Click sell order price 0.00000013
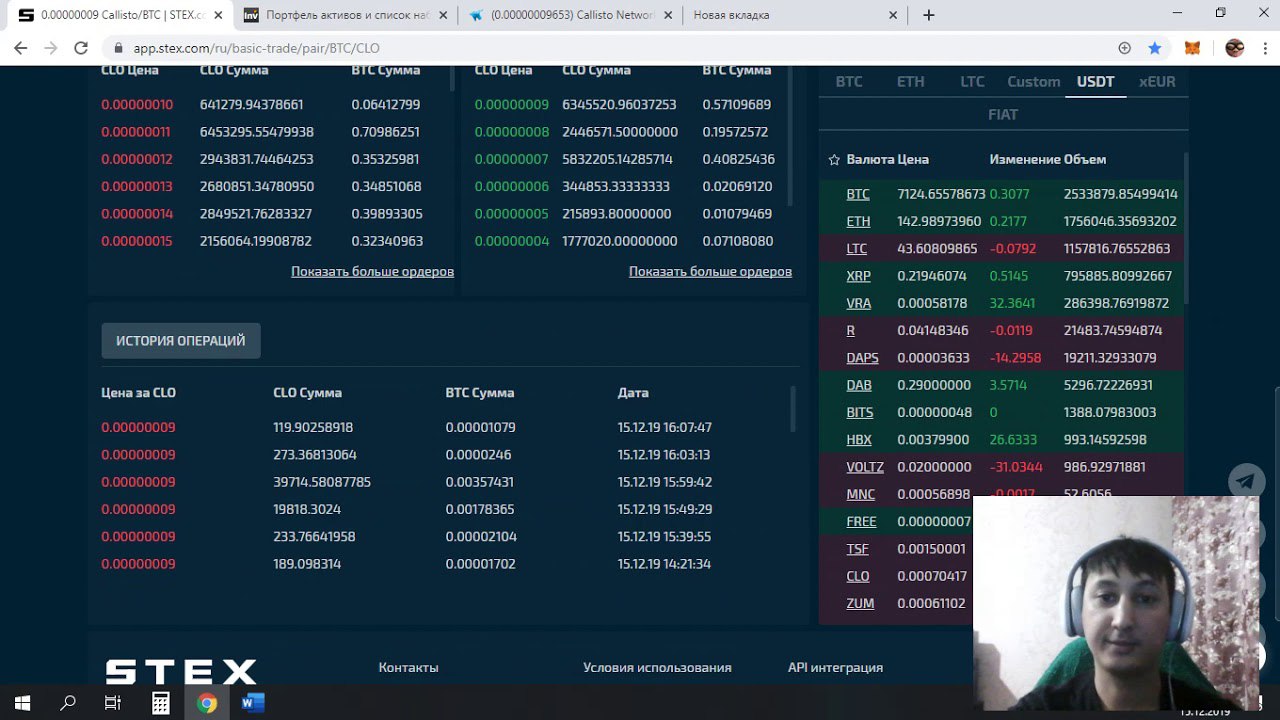1280x720 pixels. click(x=137, y=187)
